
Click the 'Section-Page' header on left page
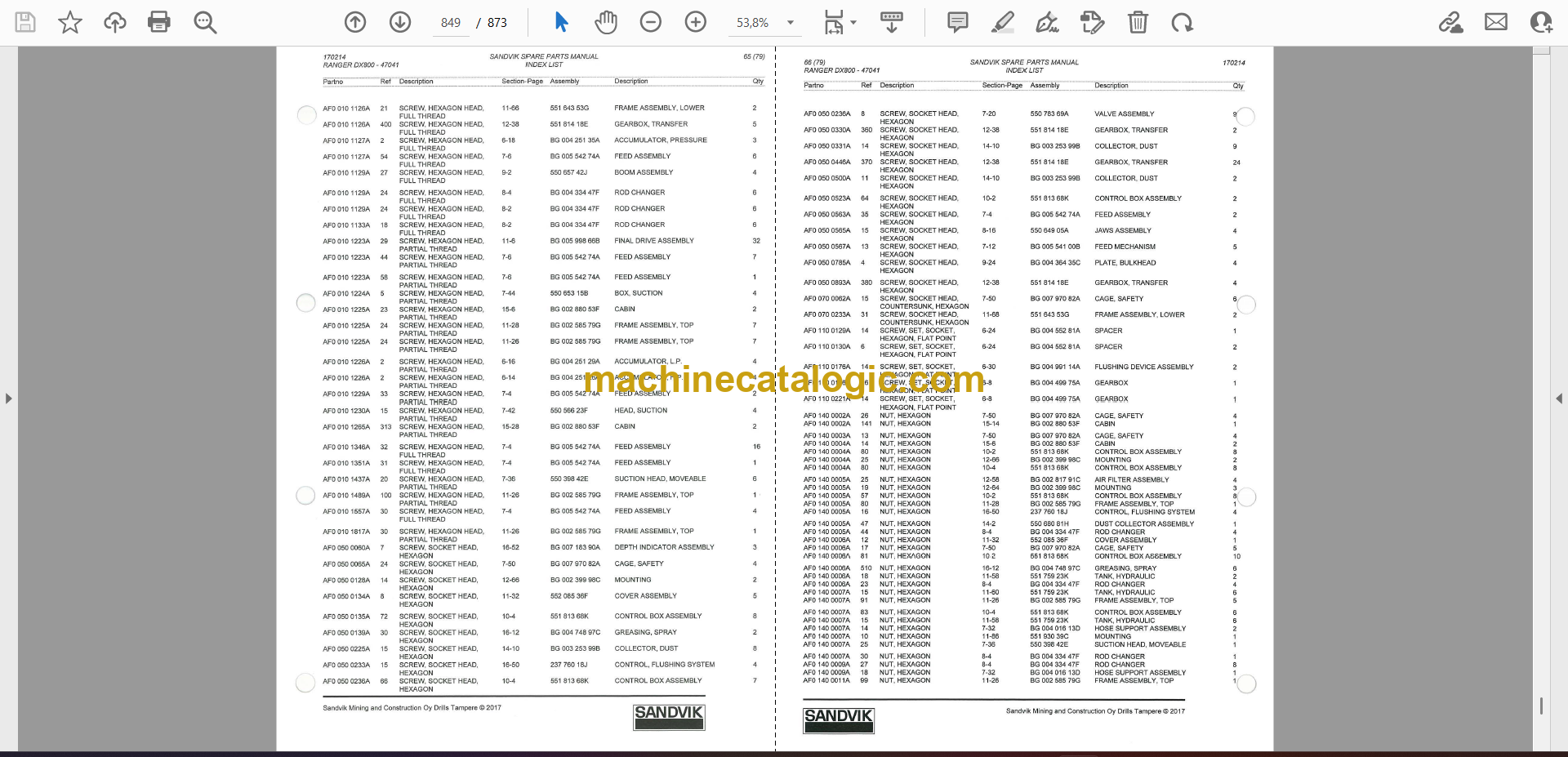coord(523,82)
